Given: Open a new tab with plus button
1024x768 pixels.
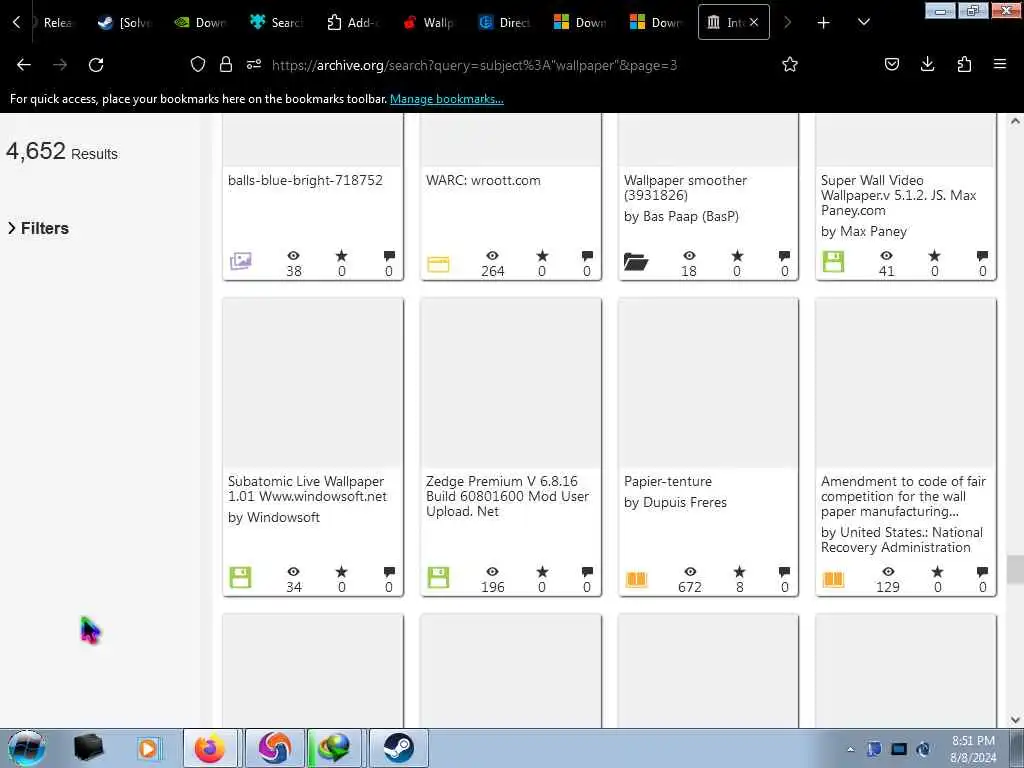Looking at the screenshot, I should (x=824, y=23).
